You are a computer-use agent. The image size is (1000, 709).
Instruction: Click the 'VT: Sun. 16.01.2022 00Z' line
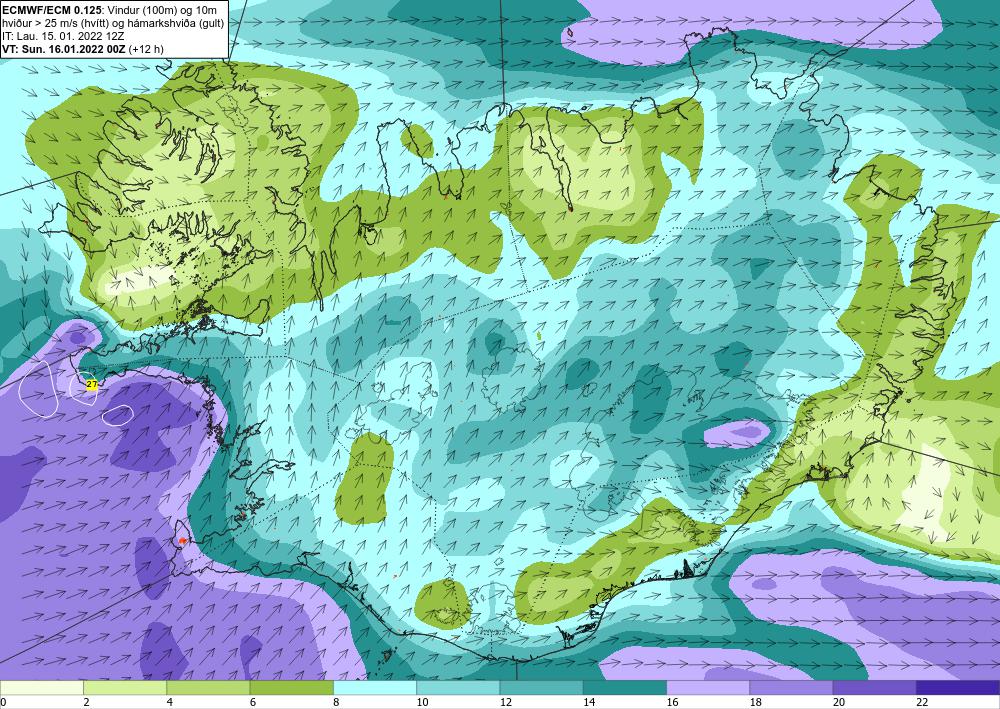pyautogui.click(x=64, y=49)
